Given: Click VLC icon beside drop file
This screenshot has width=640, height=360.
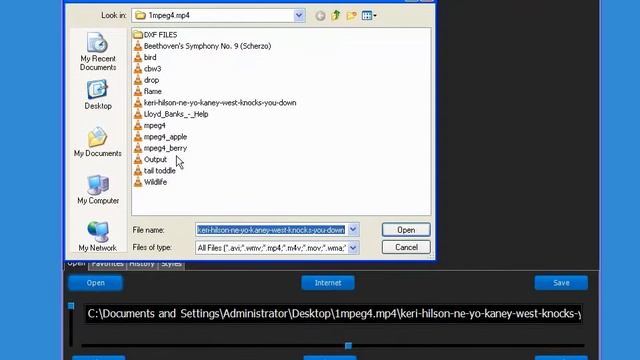Looking at the screenshot, I should pyautogui.click(x=138, y=80).
